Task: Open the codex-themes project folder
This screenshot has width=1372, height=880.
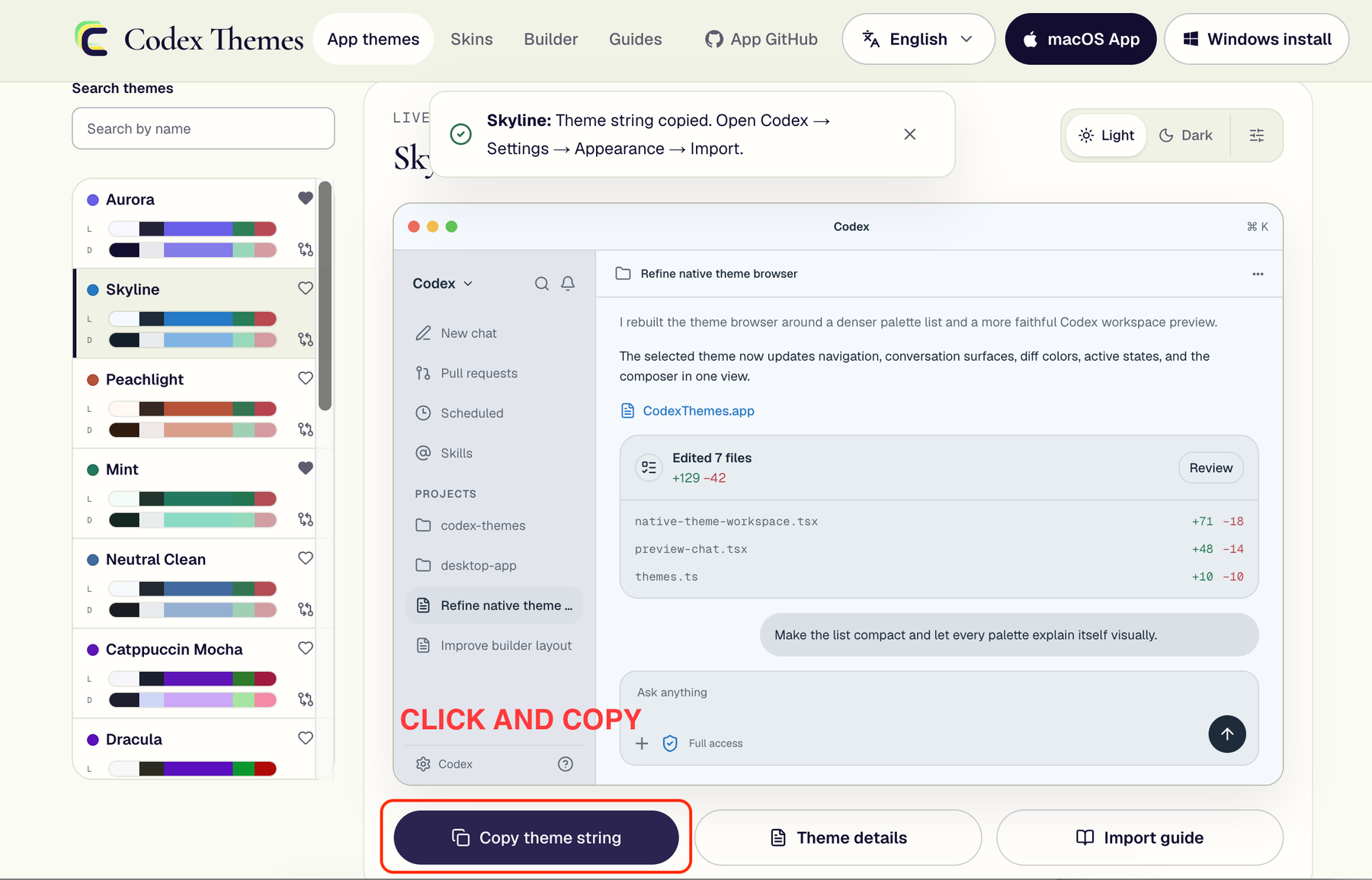Action: coord(495,525)
